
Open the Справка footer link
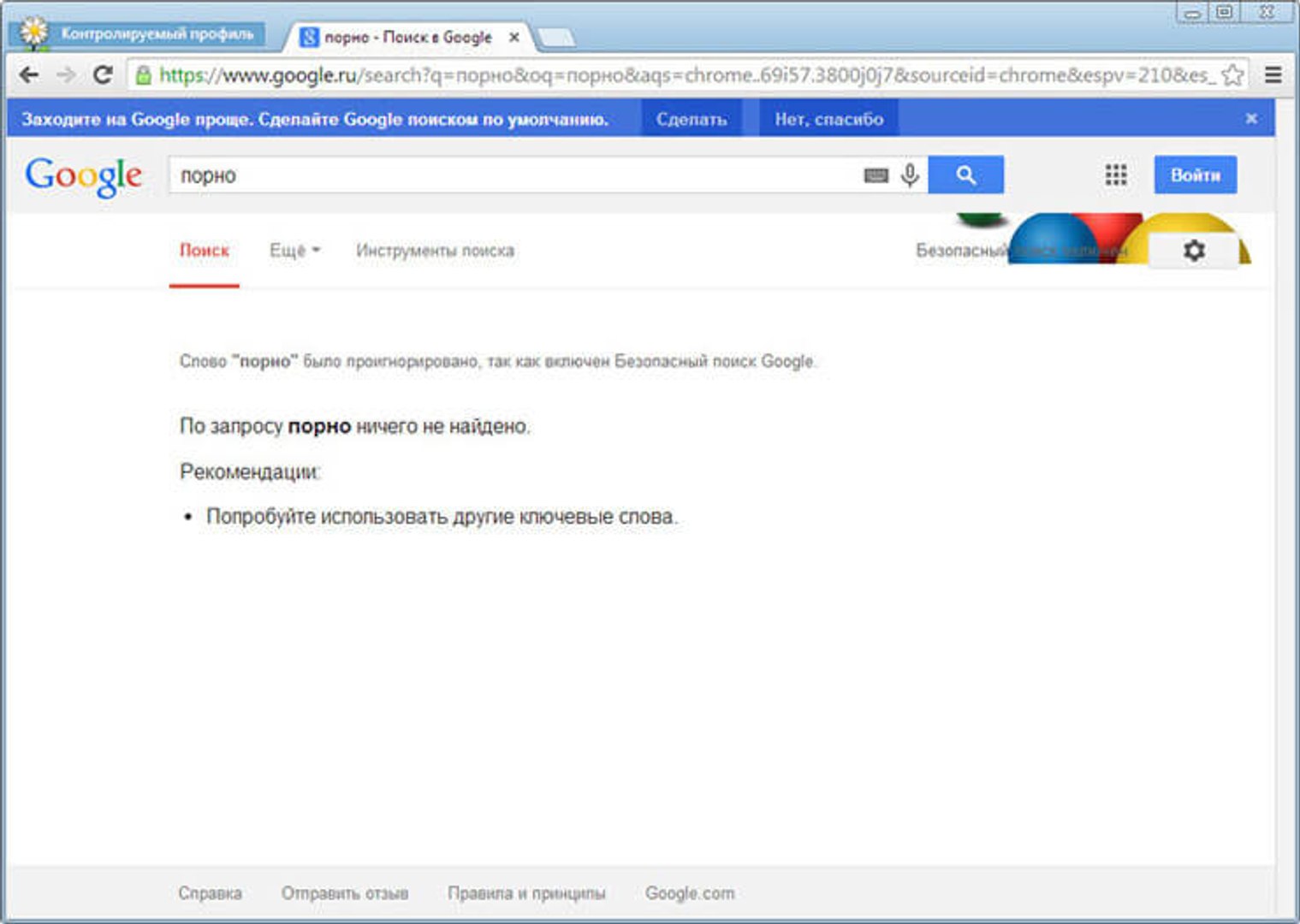pos(210,893)
